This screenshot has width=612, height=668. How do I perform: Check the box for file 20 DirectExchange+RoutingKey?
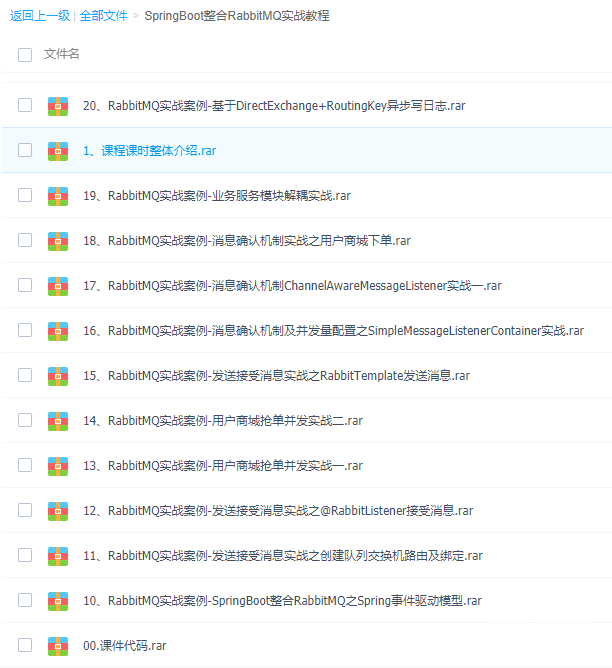point(25,105)
